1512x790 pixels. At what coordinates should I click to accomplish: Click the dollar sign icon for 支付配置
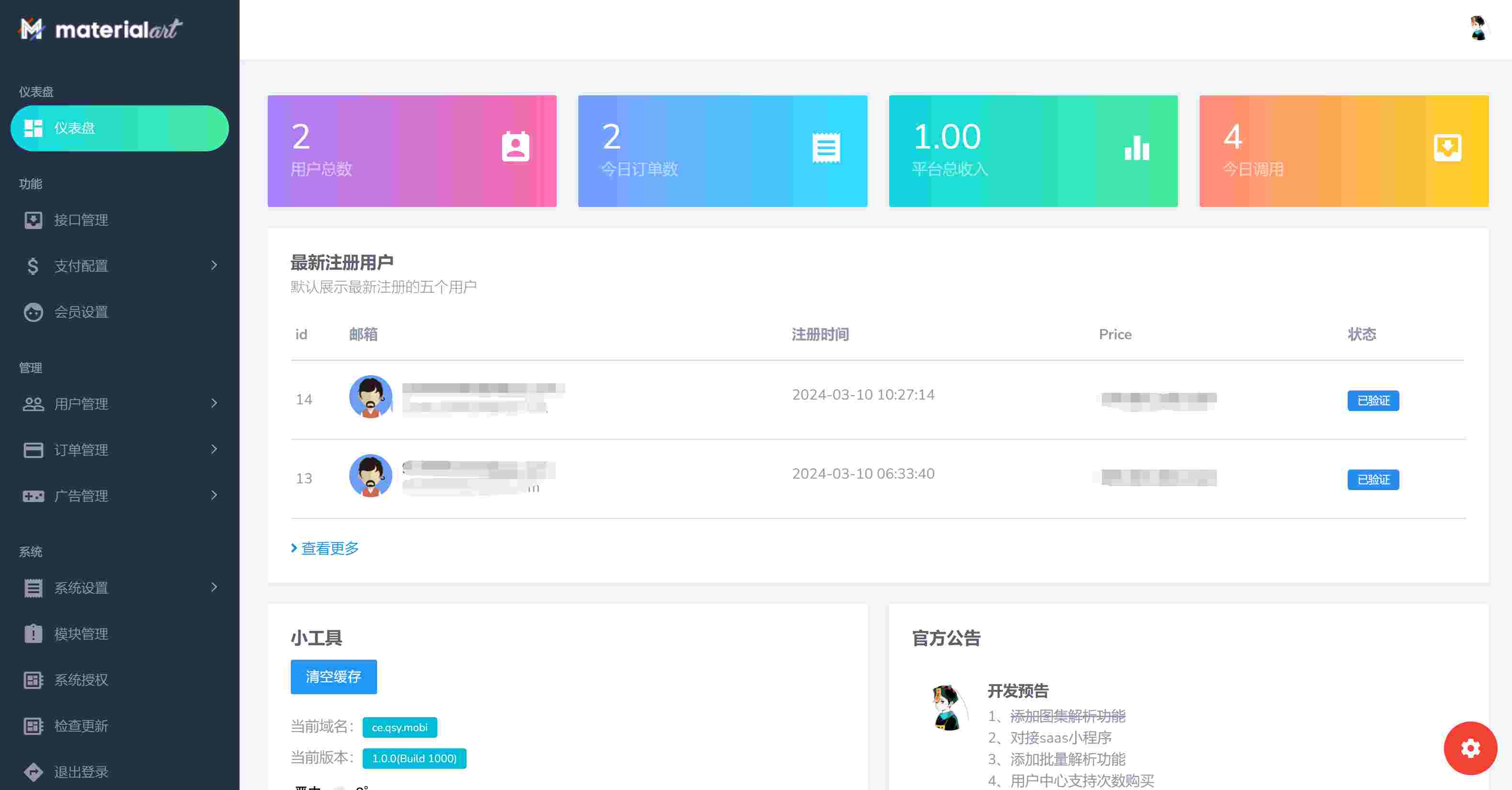click(33, 266)
